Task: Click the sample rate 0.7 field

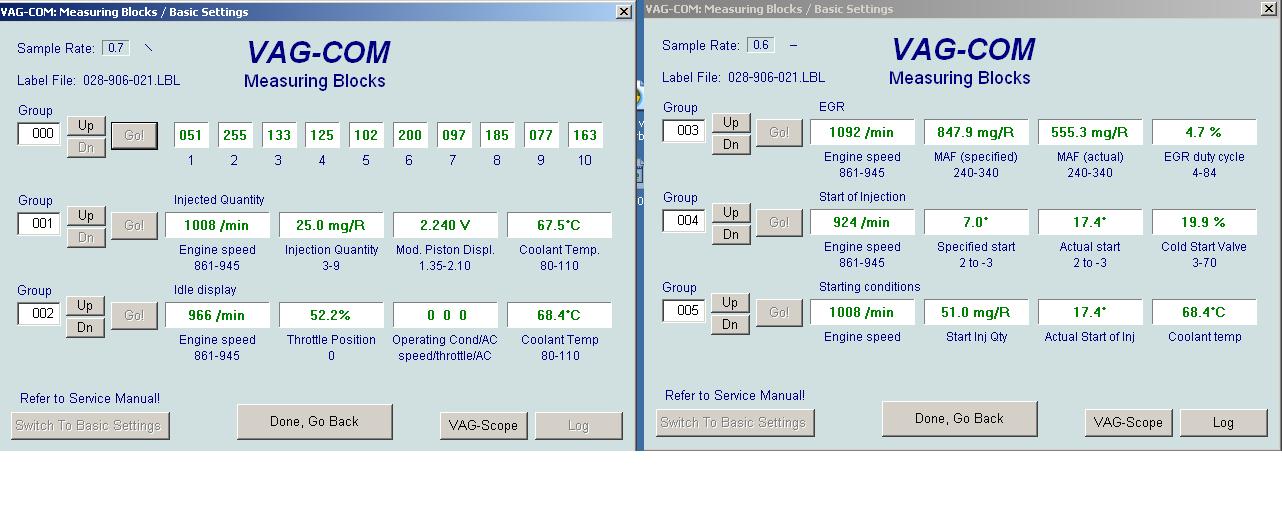Action: point(116,48)
